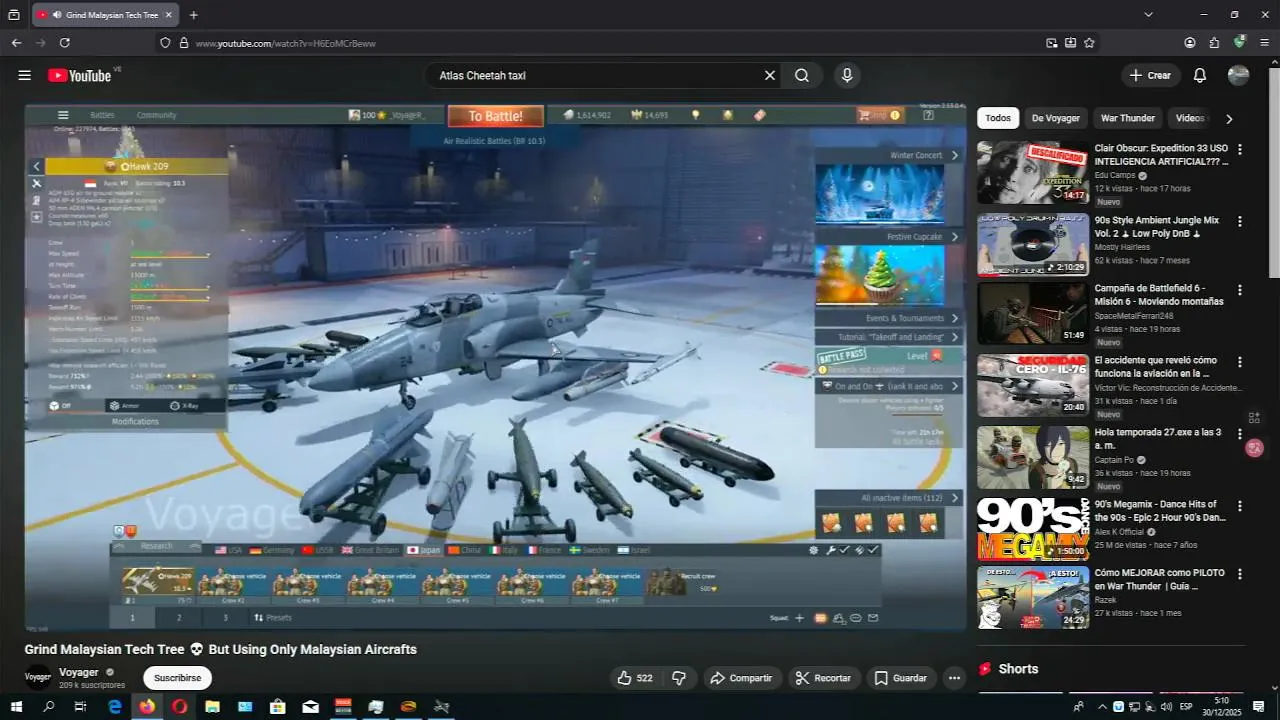Open a new tab with plus
Image resolution: width=1280 pixels, height=720 pixels.
tap(193, 15)
